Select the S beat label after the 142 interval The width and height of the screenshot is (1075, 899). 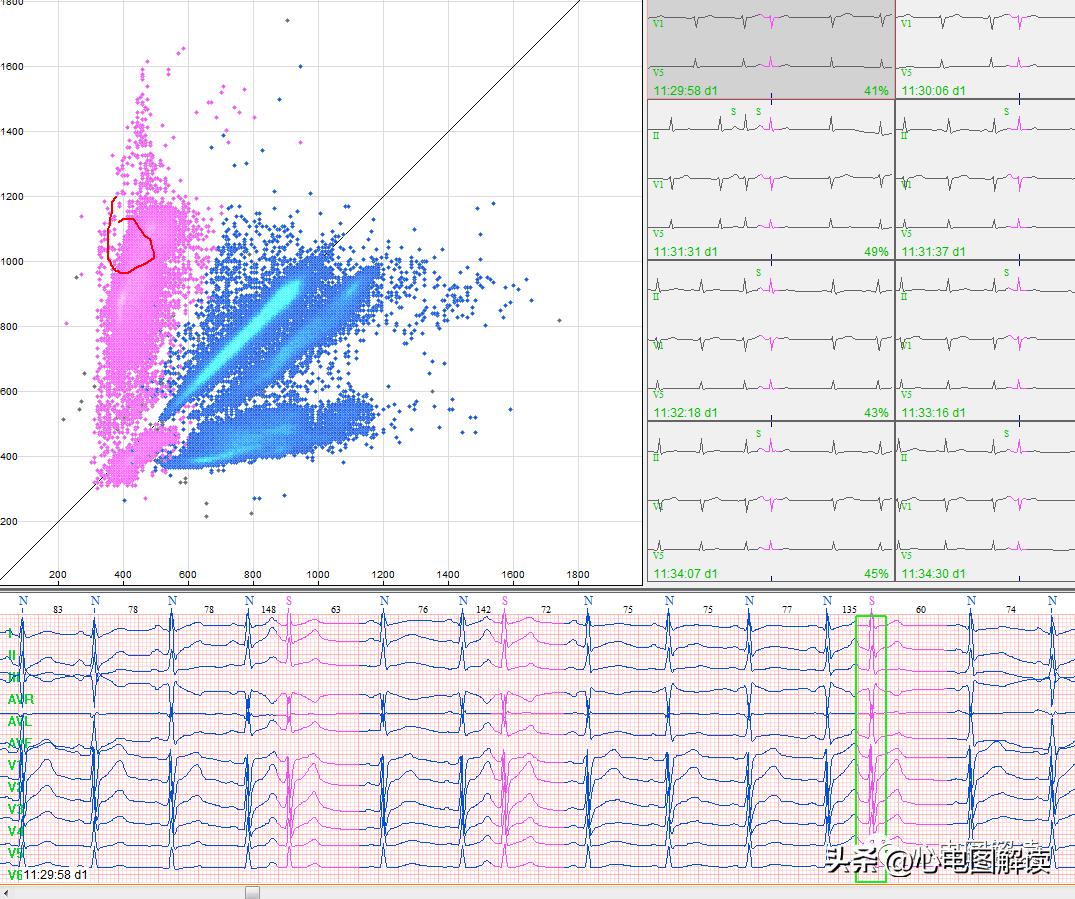point(505,600)
